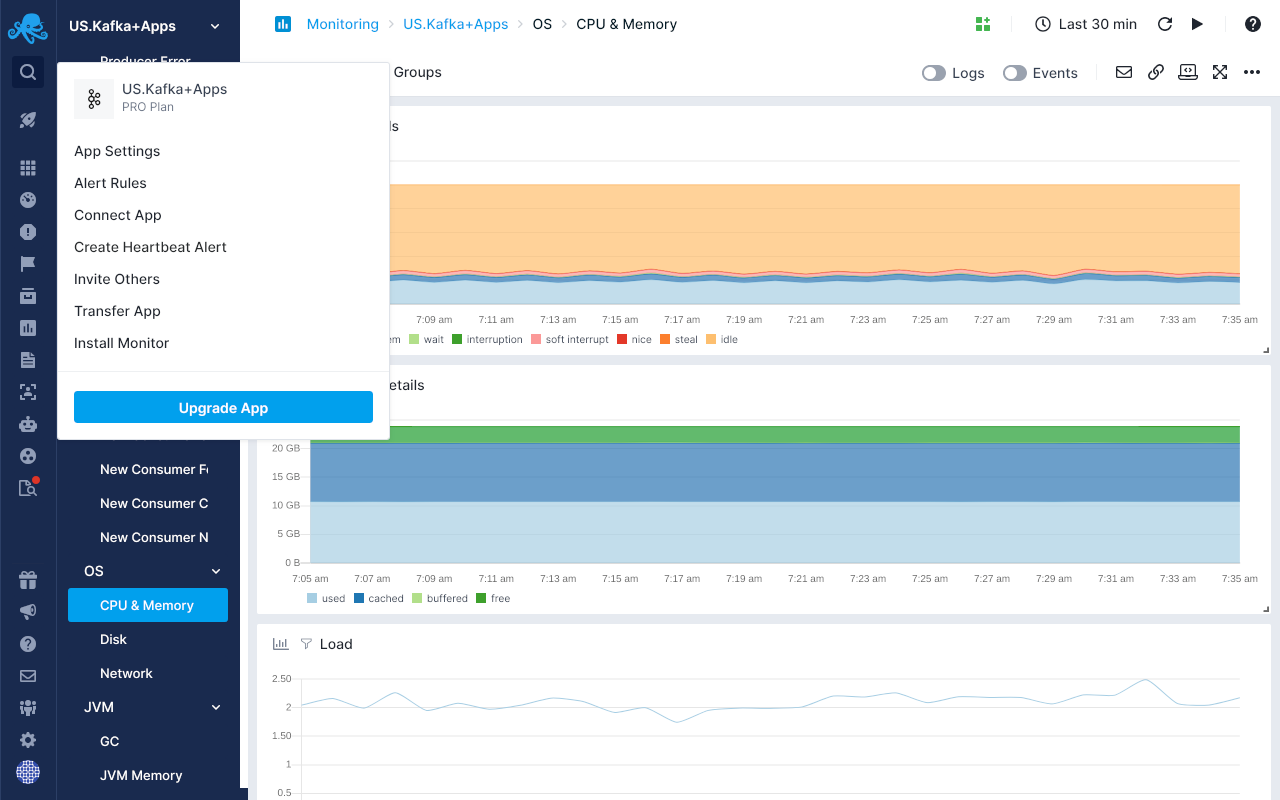The height and width of the screenshot is (800, 1280).
Task: Open the megaphone announcements icon
Action: coord(28,612)
